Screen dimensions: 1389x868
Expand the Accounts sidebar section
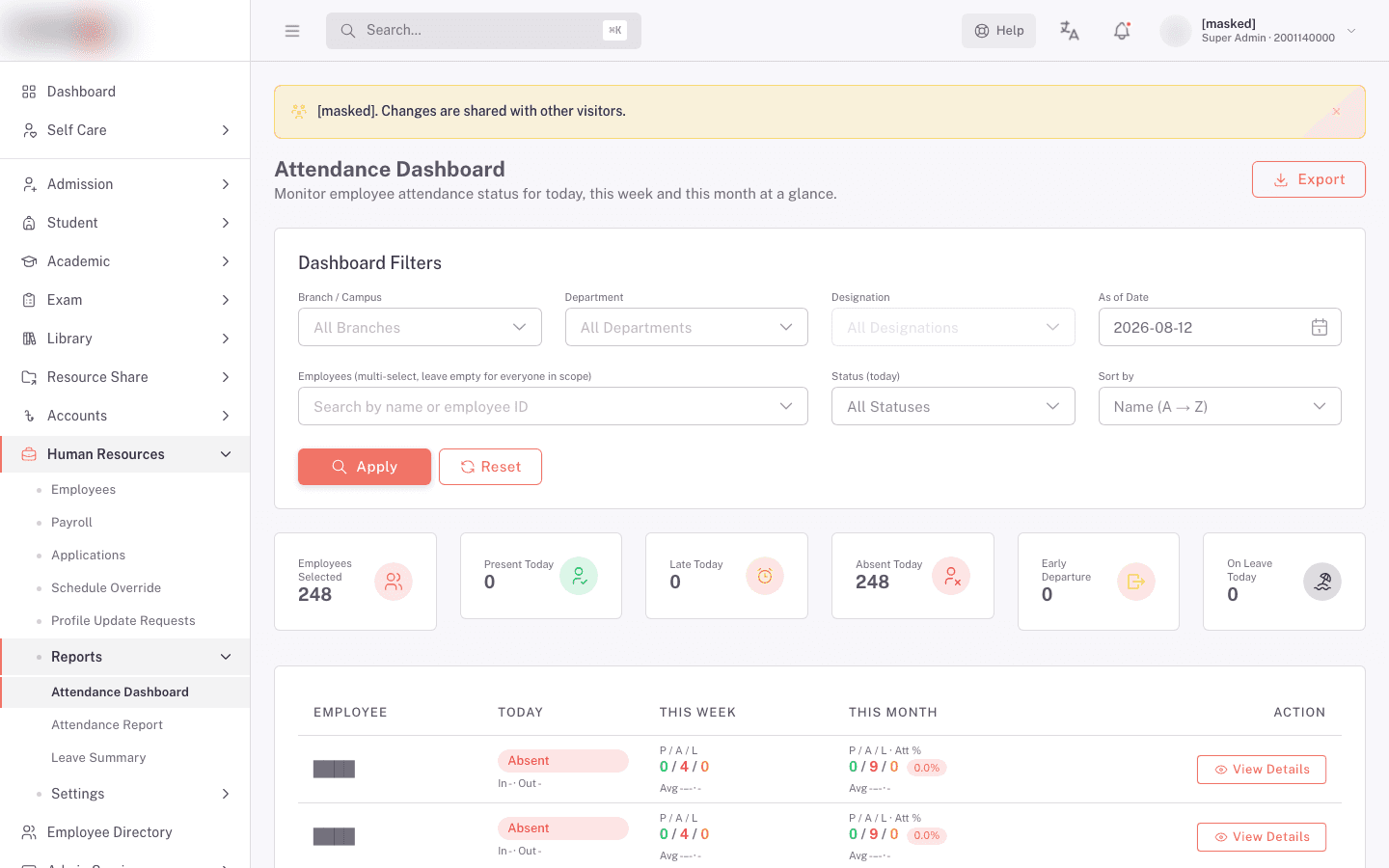pos(125,416)
